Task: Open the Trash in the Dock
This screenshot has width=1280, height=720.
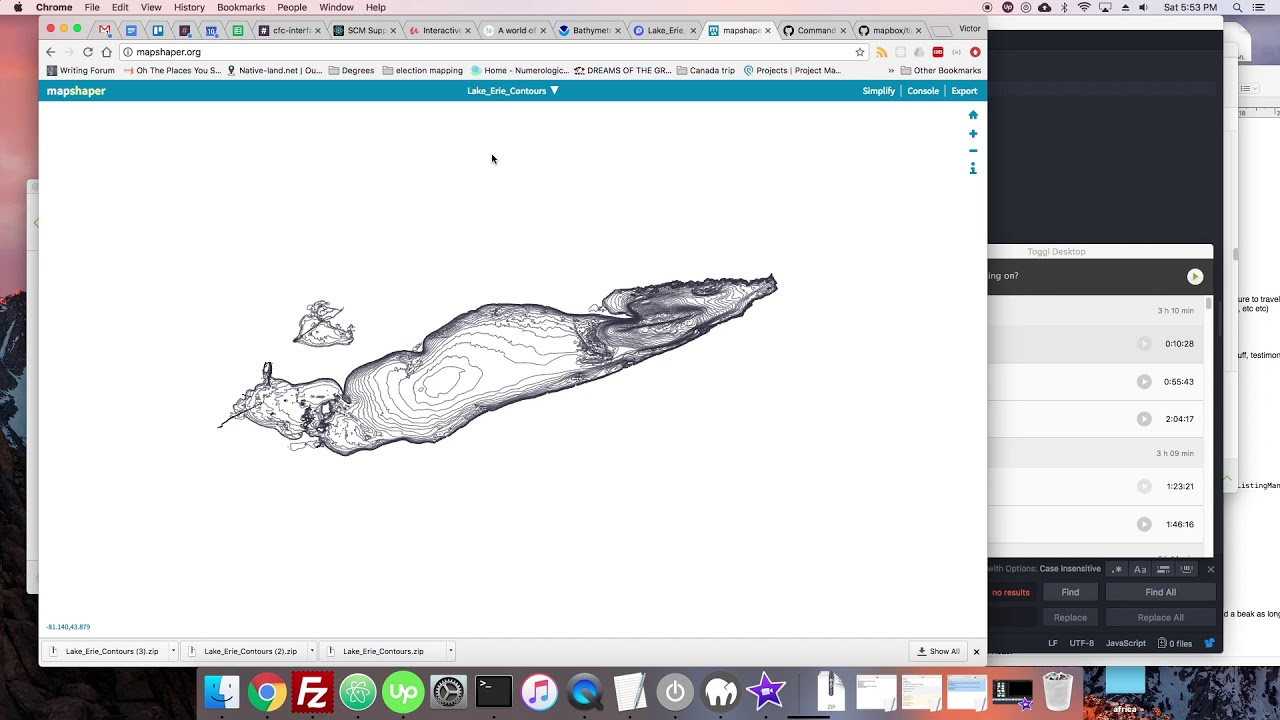Action: pos(1057,692)
